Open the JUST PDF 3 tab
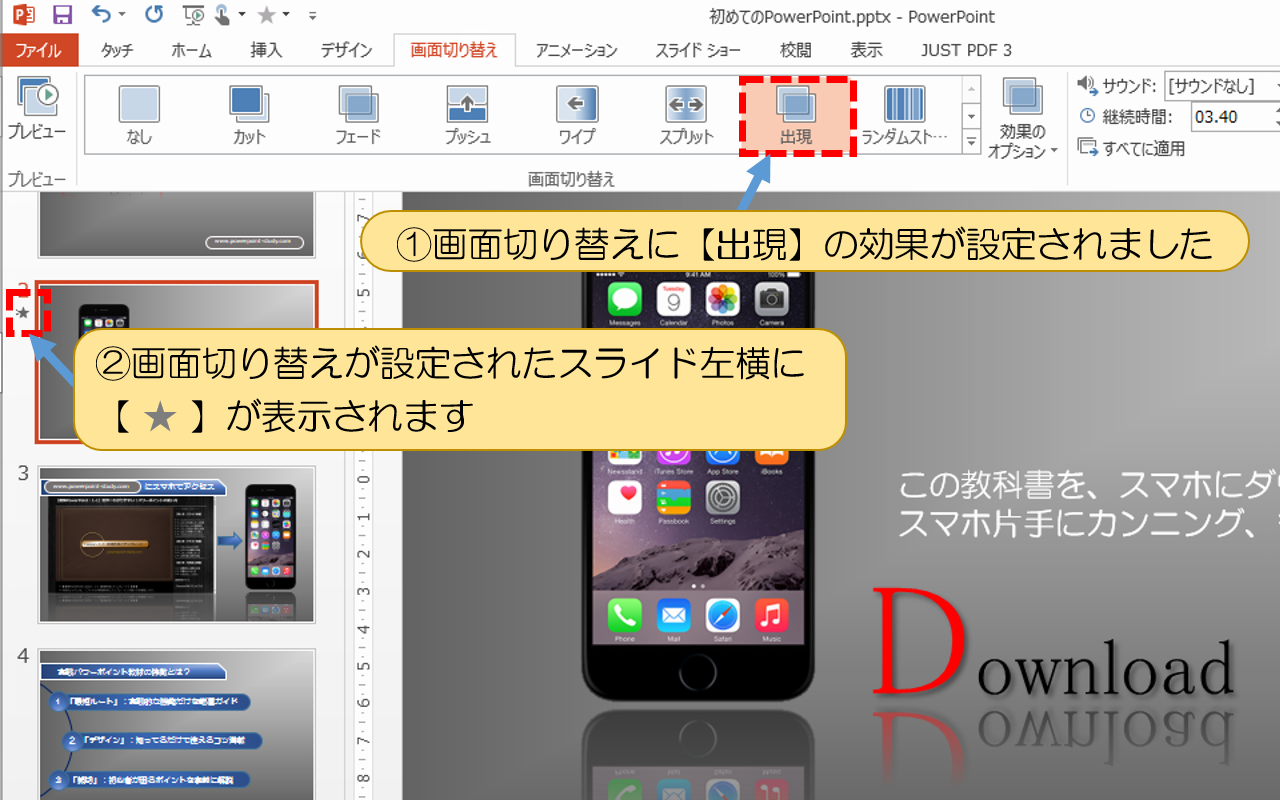The height and width of the screenshot is (800, 1280). (x=966, y=50)
